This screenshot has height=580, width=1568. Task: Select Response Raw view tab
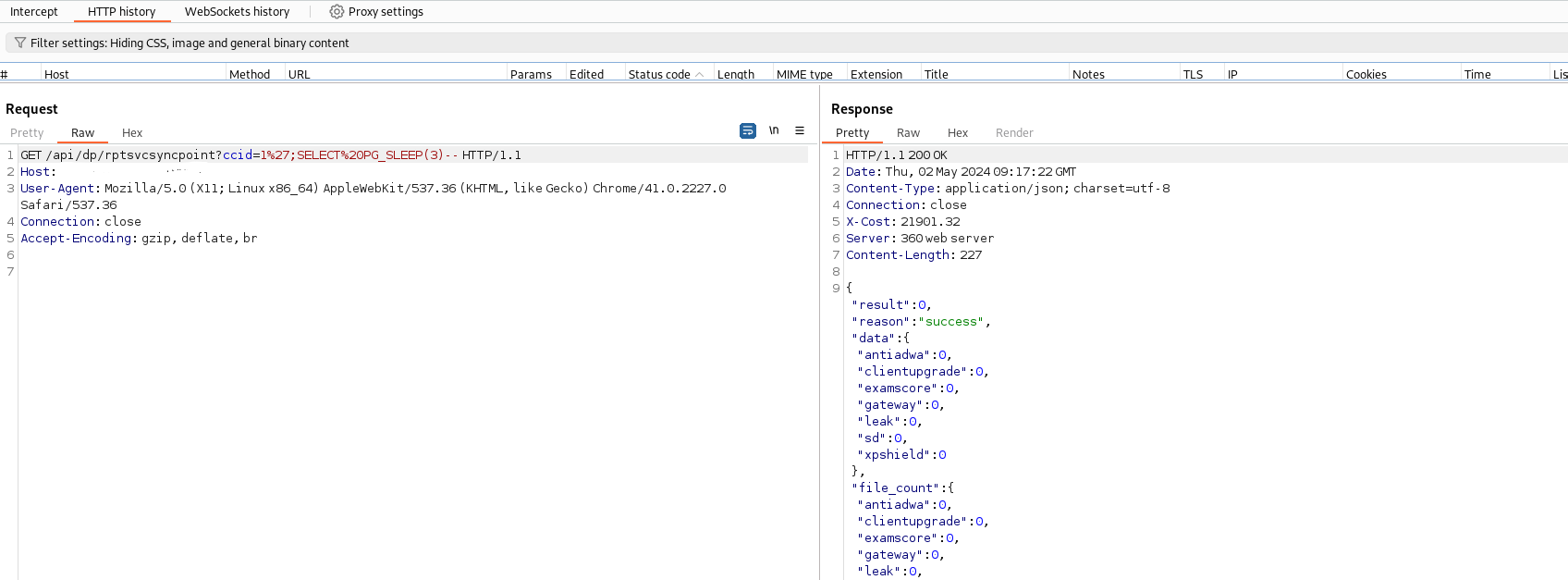point(908,133)
